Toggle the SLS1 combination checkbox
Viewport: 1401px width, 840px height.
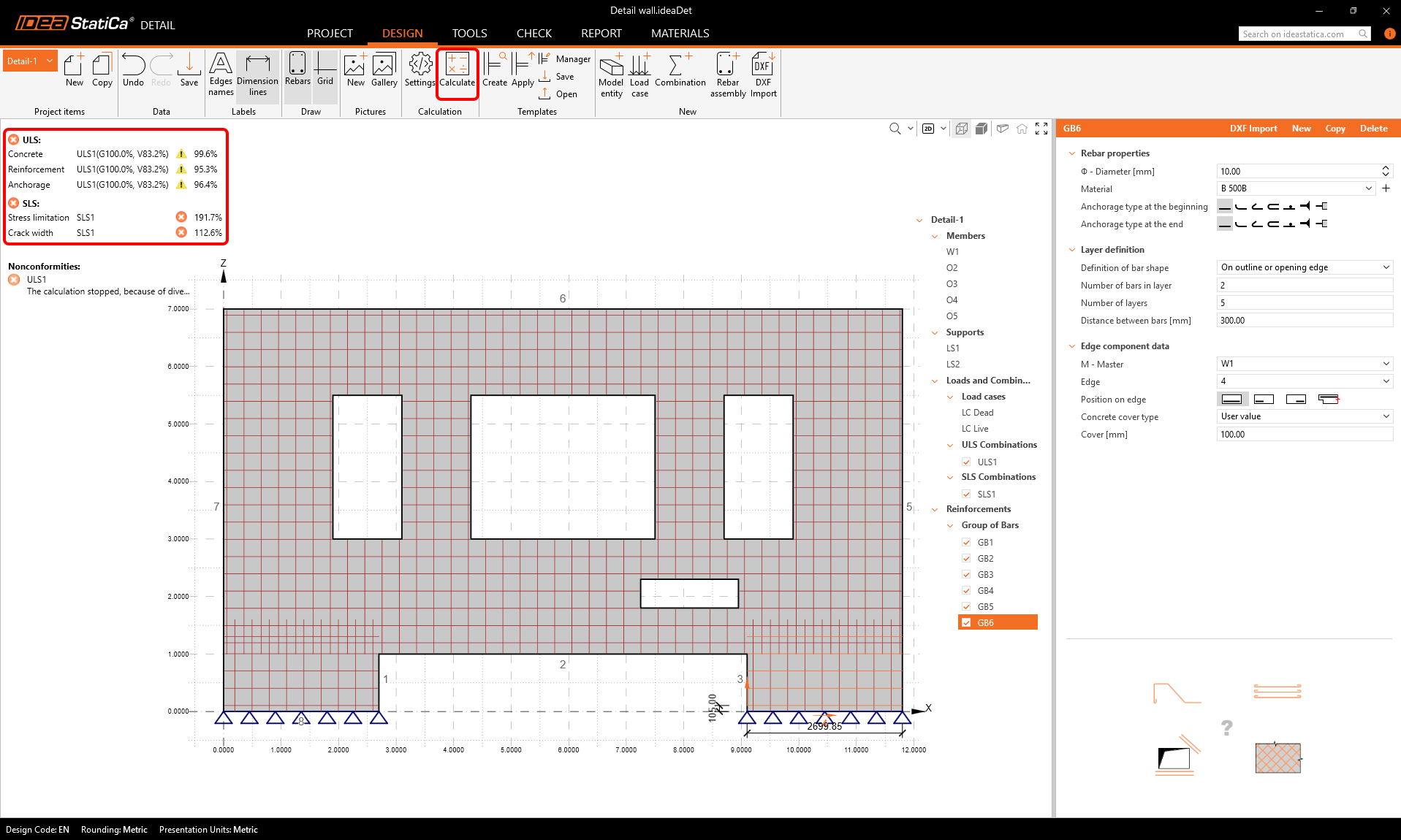[966, 495]
